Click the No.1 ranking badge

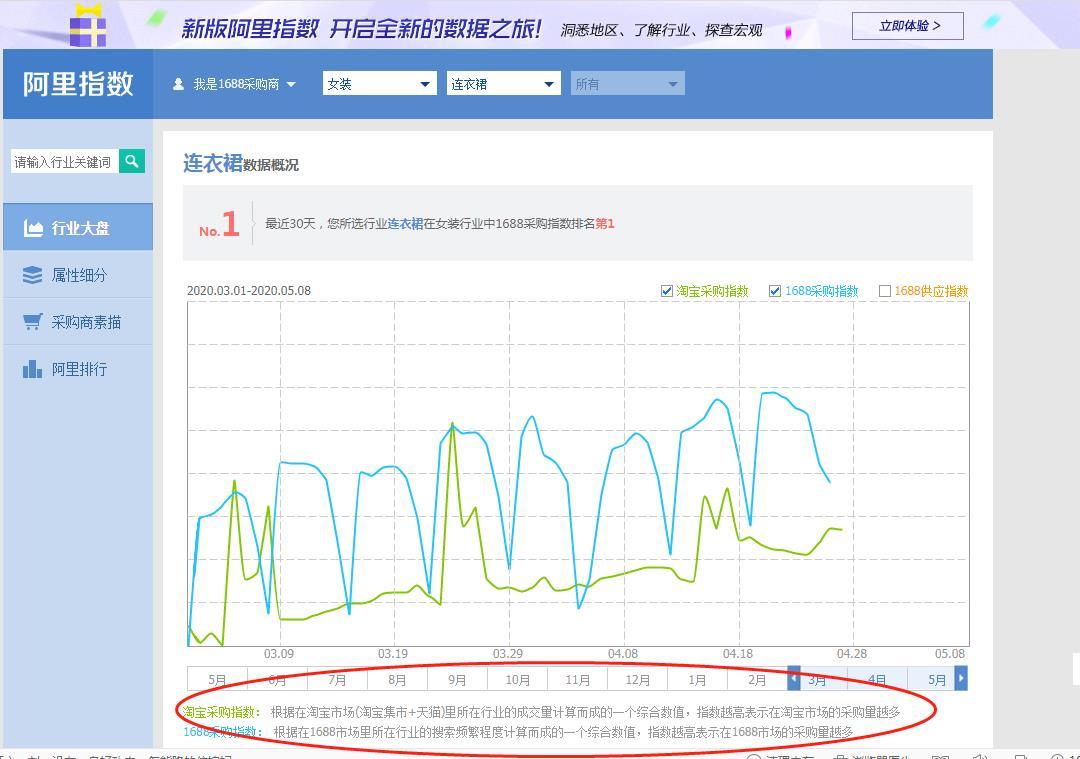click(219, 224)
